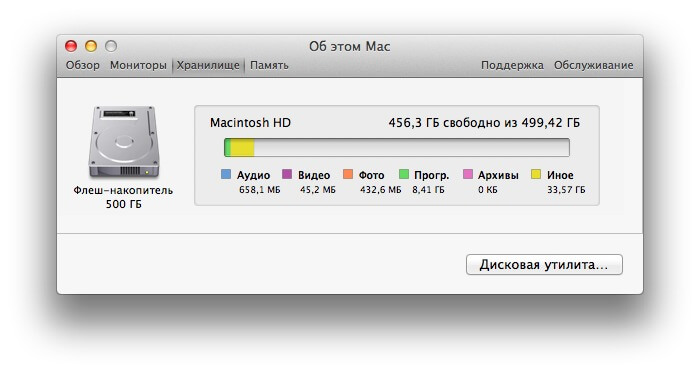Click the green Прогр. color swatch

404,174
